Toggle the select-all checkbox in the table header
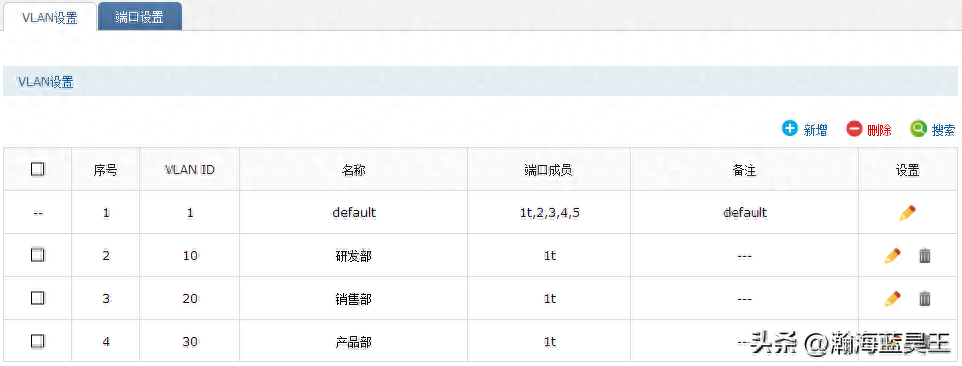Viewport: 962px width, 366px height. point(37,169)
